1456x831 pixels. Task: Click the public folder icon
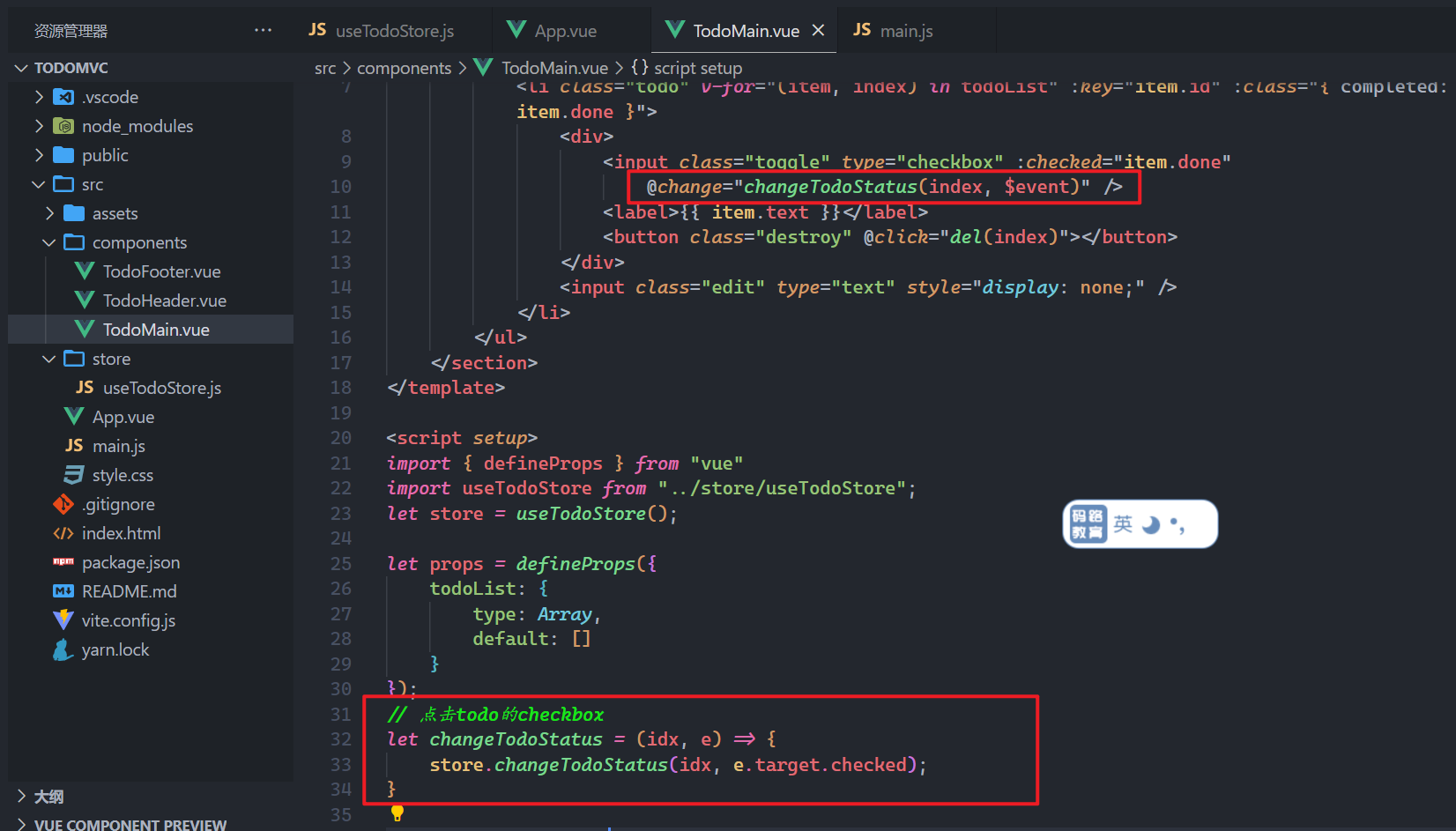click(x=63, y=155)
